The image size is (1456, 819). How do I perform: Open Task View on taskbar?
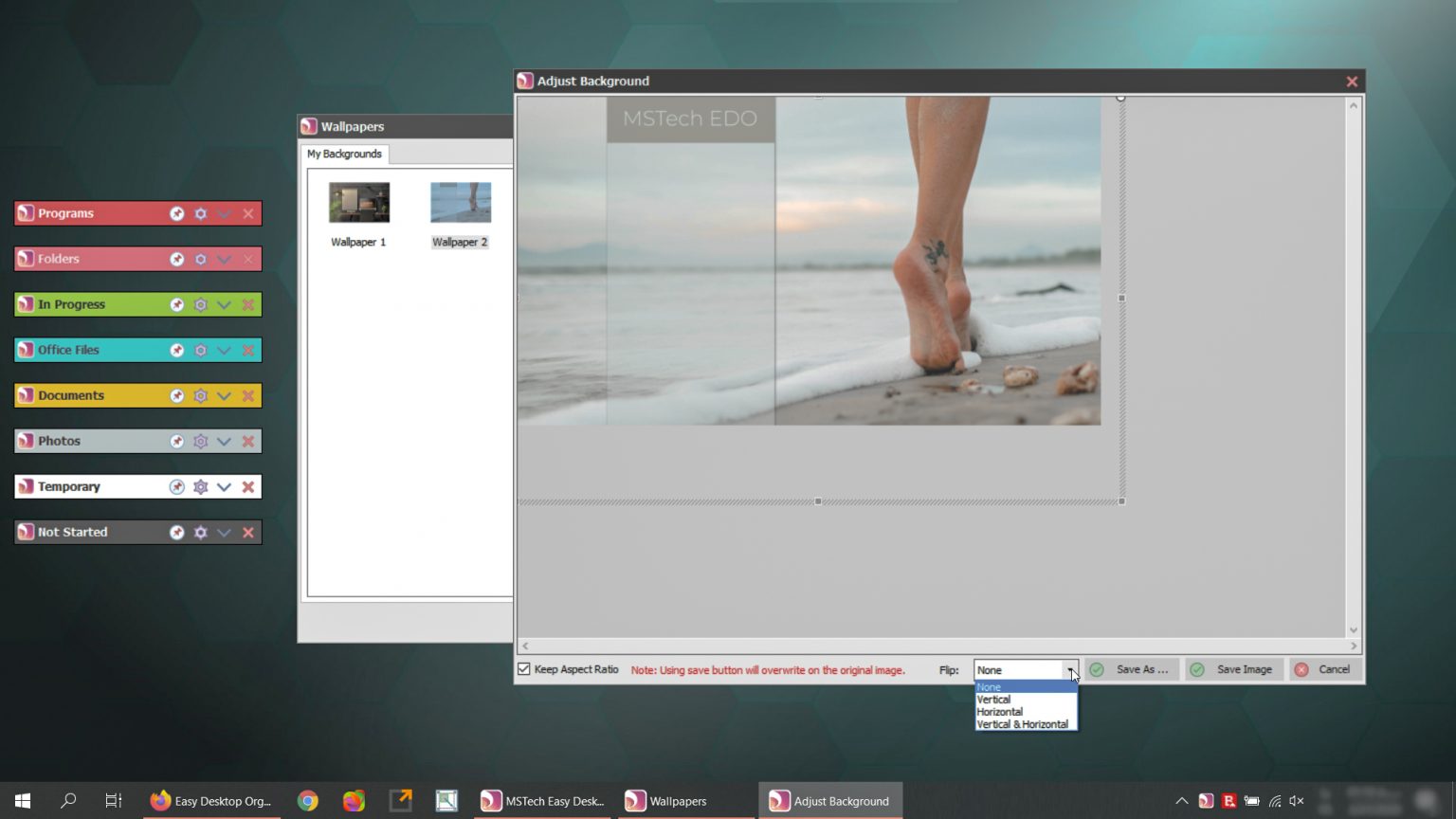(x=114, y=801)
